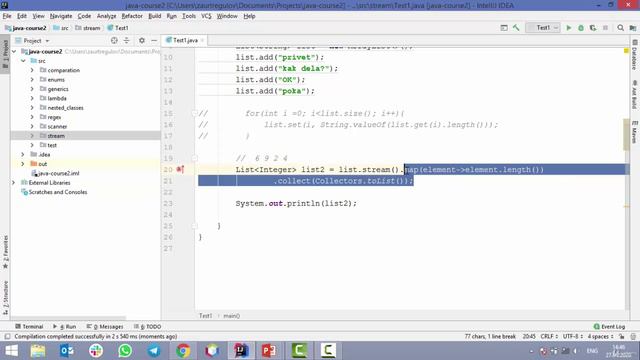640x360 pixels.
Task: Open the Terminal tool window
Action: click(29, 327)
